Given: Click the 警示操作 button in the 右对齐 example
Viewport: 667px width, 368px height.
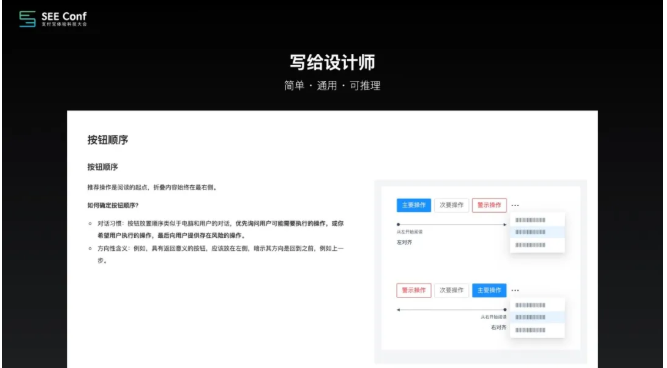Looking at the screenshot, I should point(413,290).
